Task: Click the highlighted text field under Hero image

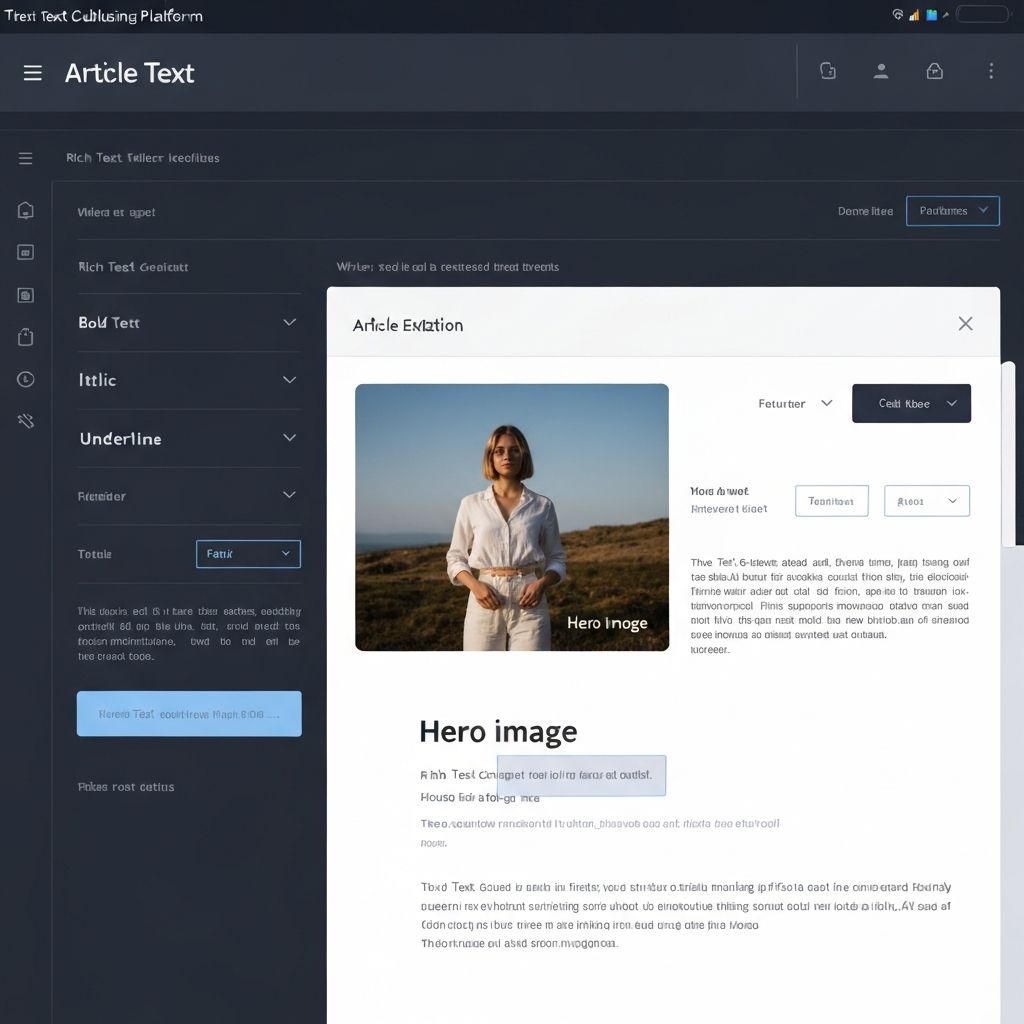Action: (x=581, y=775)
